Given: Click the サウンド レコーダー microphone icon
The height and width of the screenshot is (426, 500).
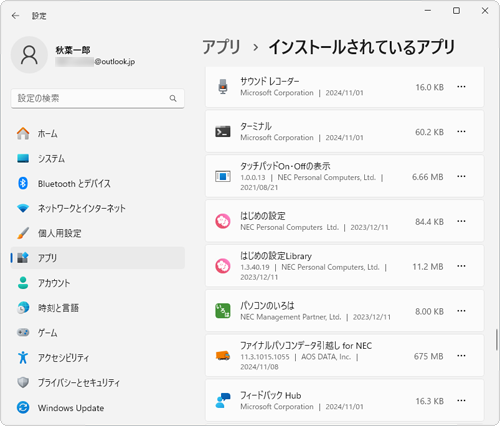Looking at the screenshot, I should pos(223,87).
